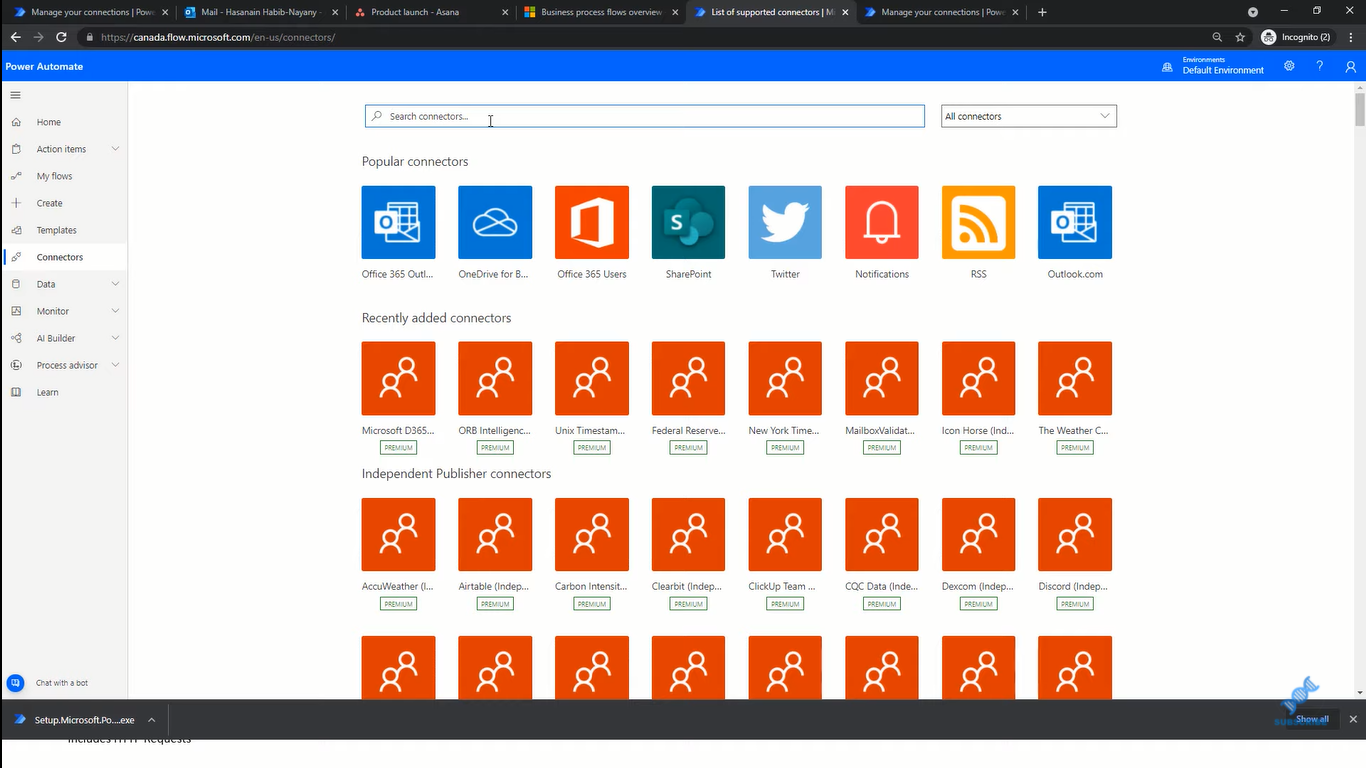This screenshot has height=768, width=1366.
Task: Open the All connectors dropdown
Action: pyautogui.click(x=1028, y=116)
